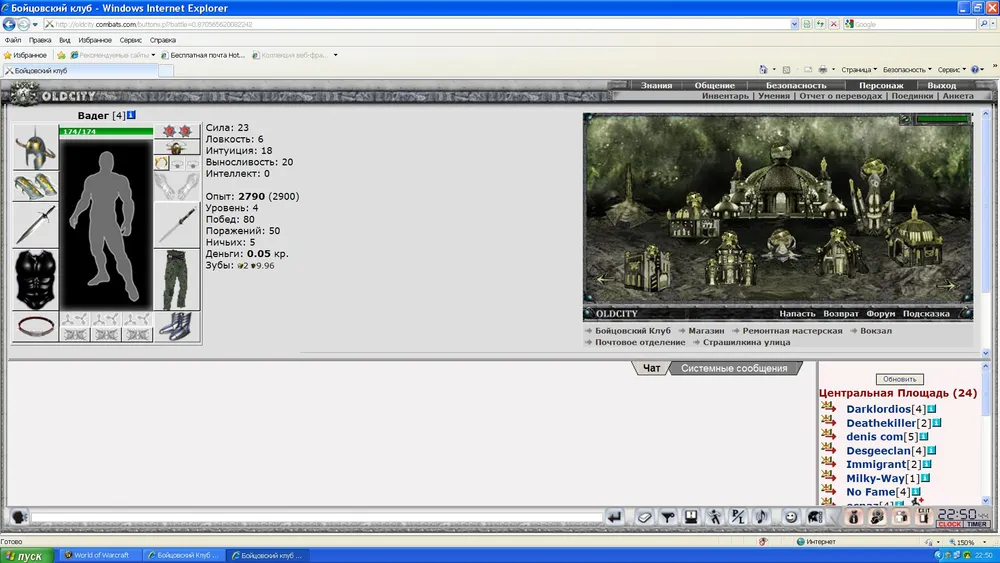Click the camouflage pants equipment slot

pos(177,280)
